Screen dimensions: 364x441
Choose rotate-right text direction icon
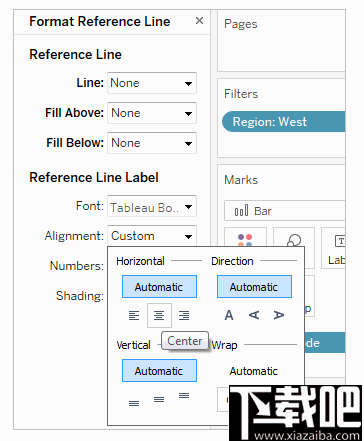tap(279, 315)
